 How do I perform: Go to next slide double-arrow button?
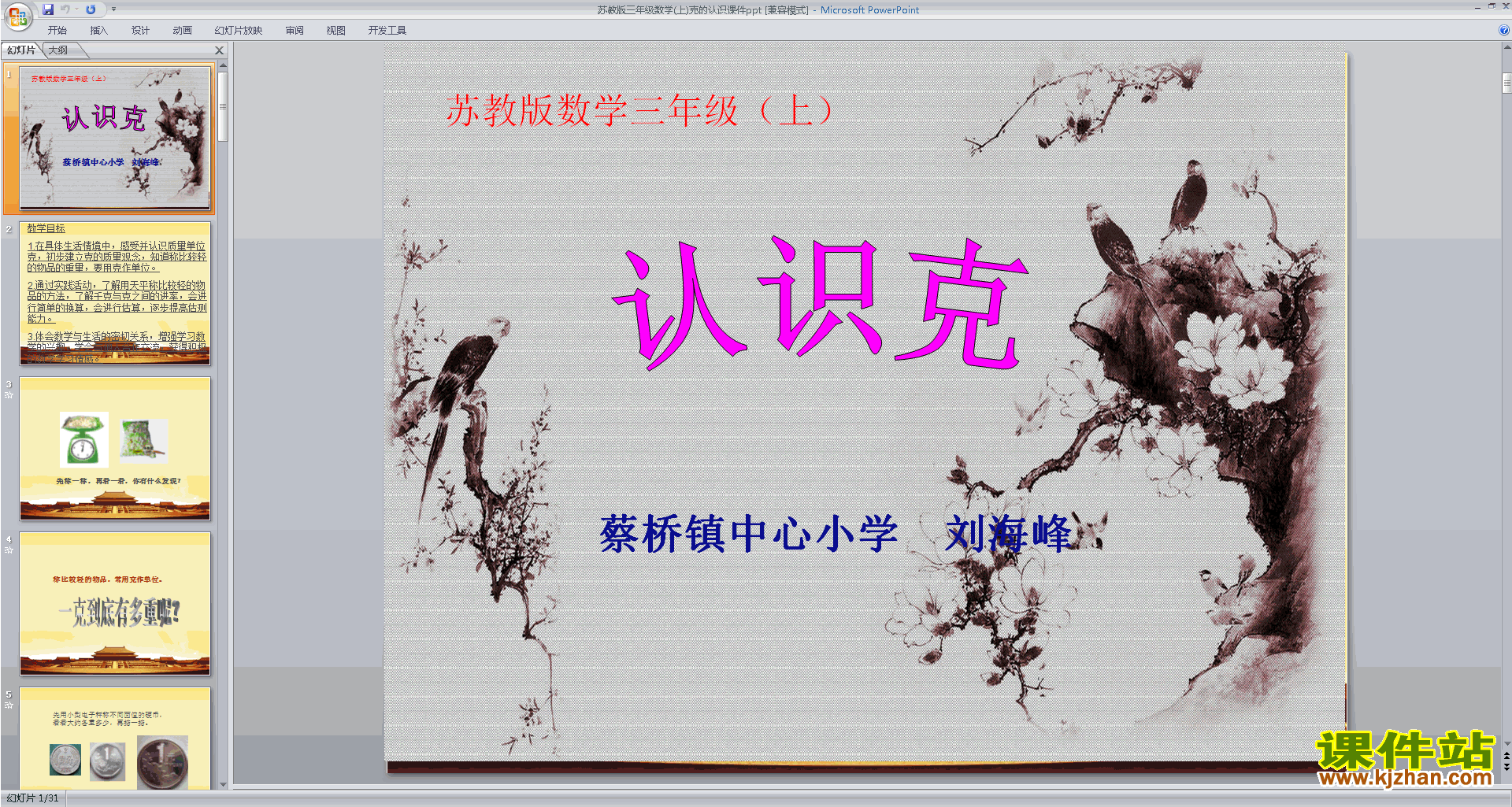pyautogui.click(x=1506, y=767)
